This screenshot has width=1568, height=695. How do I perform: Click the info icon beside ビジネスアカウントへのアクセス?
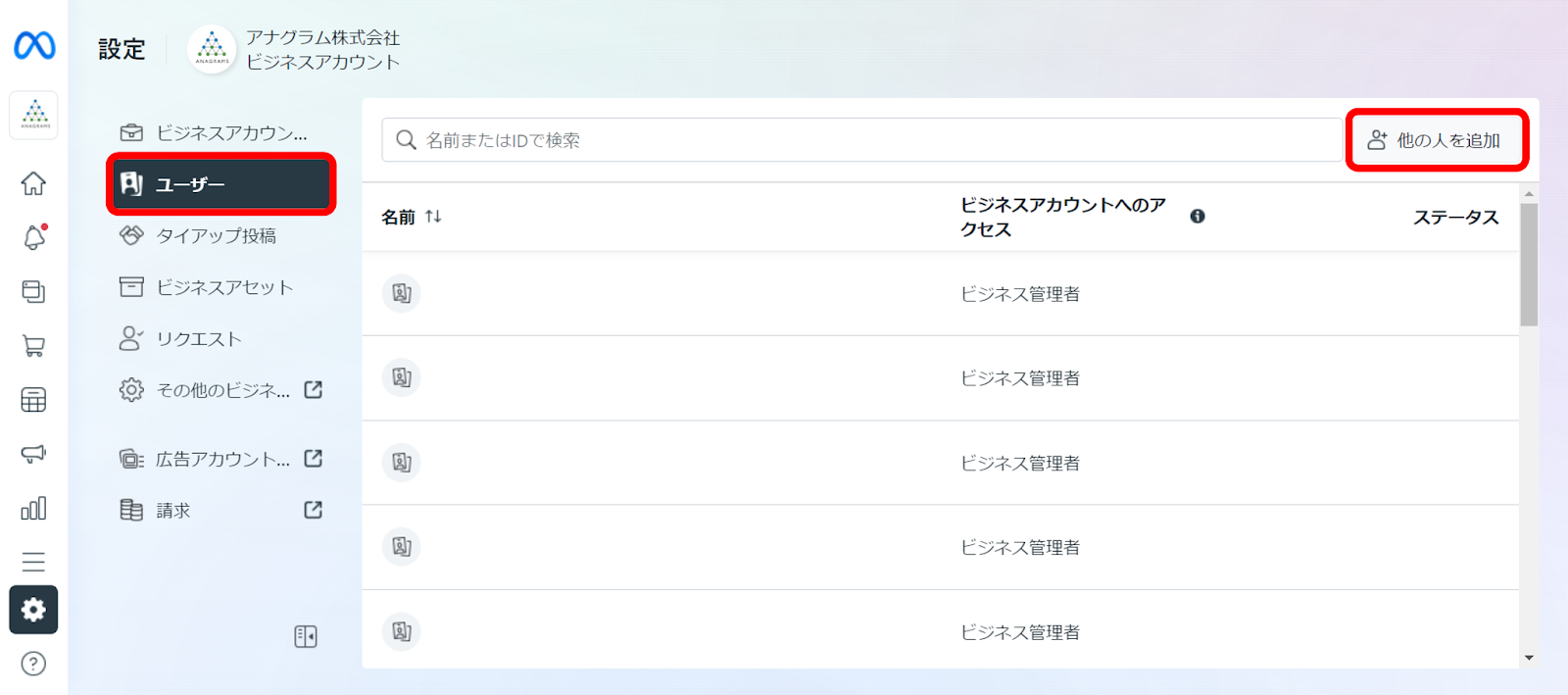point(1197,217)
